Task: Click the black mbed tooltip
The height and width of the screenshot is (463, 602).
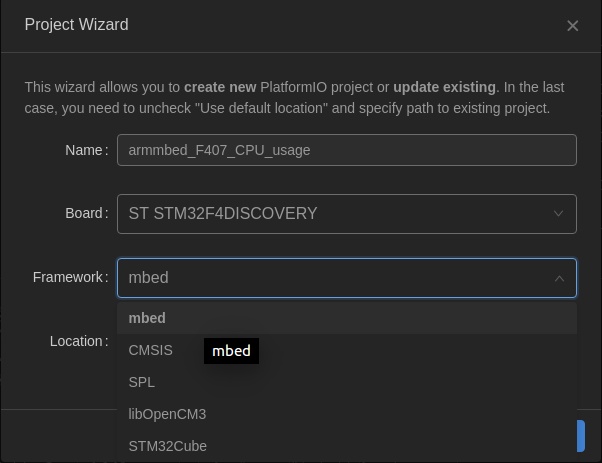Action: click(x=231, y=351)
